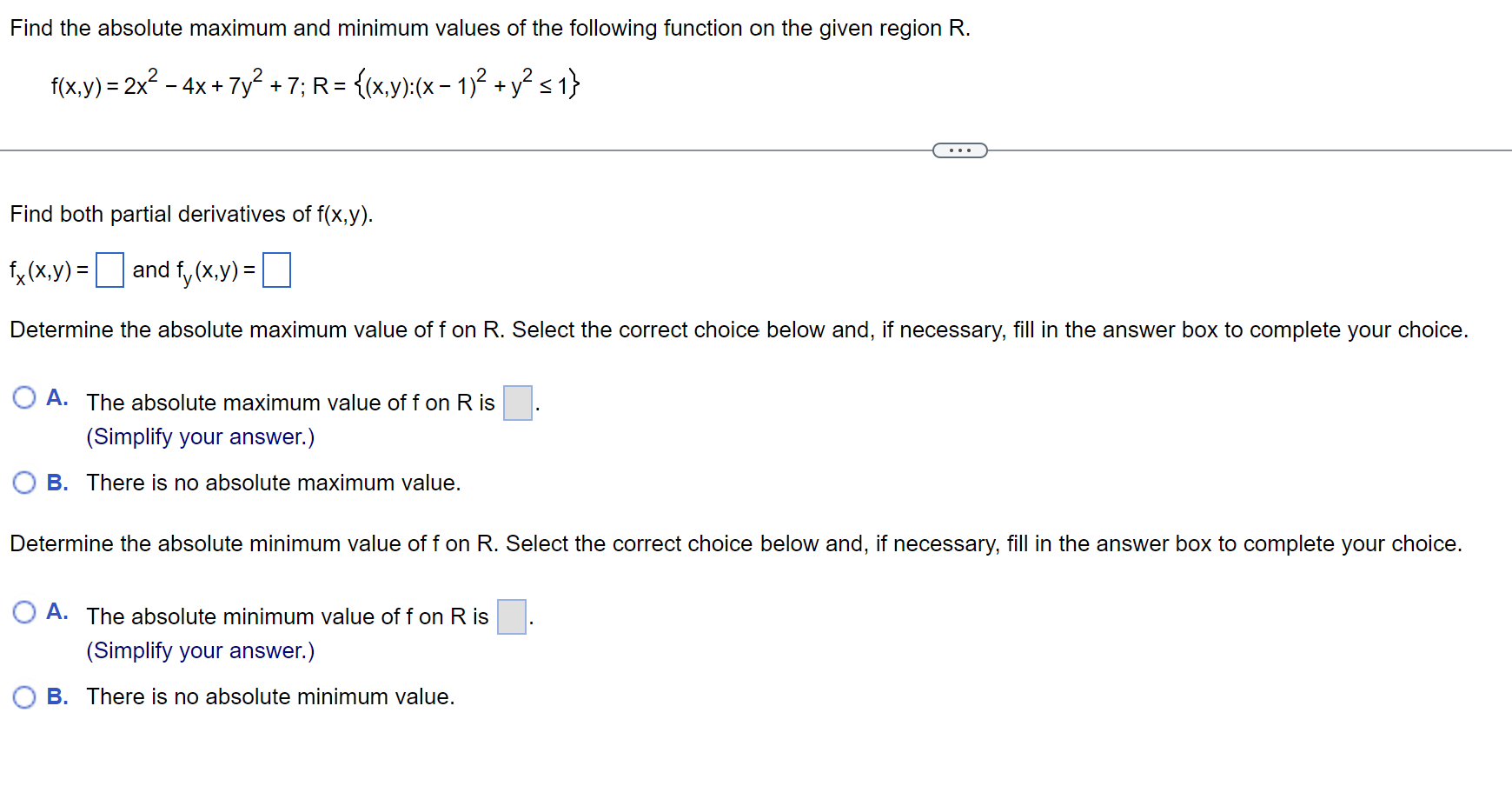Click the maximum answer entry field beside choice A
Screen dimensions: 1512x786
pos(517,403)
